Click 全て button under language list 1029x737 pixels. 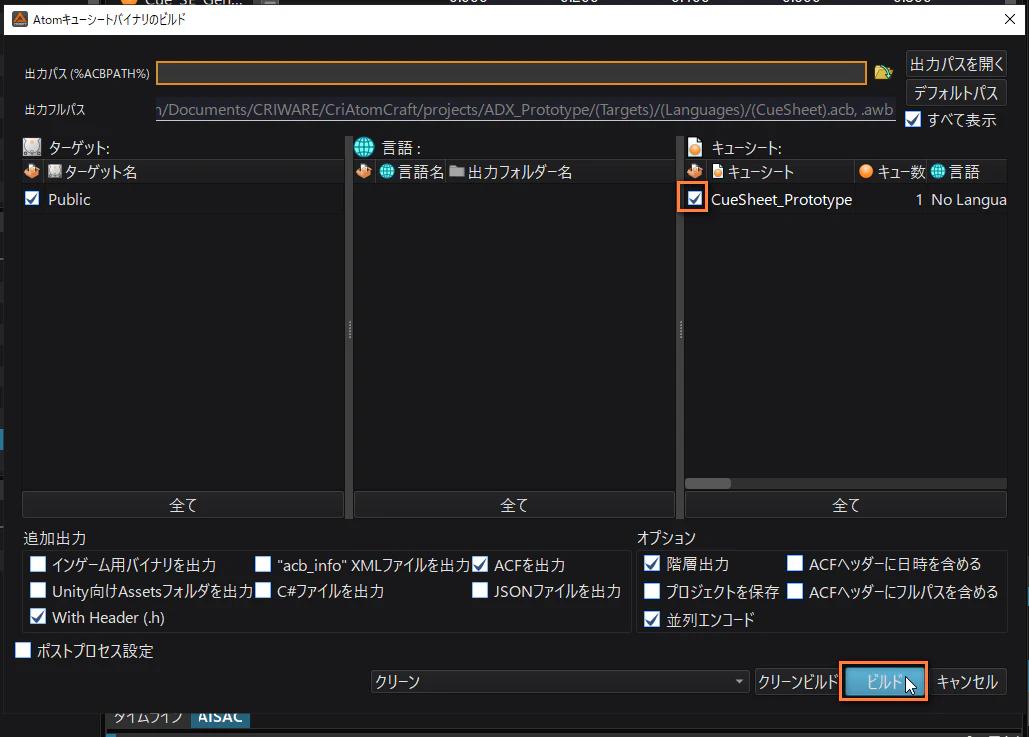coord(514,505)
